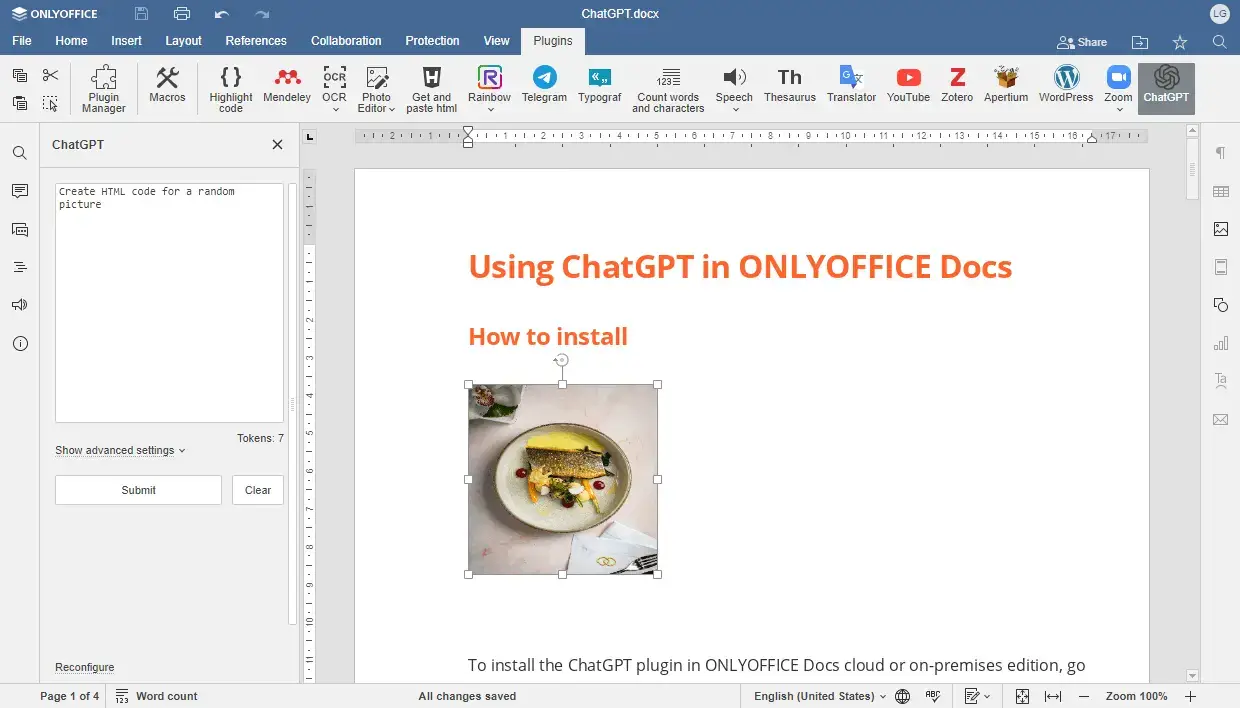Mark document as favorite with star
The height and width of the screenshot is (708, 1240).
pos(1180,42)
